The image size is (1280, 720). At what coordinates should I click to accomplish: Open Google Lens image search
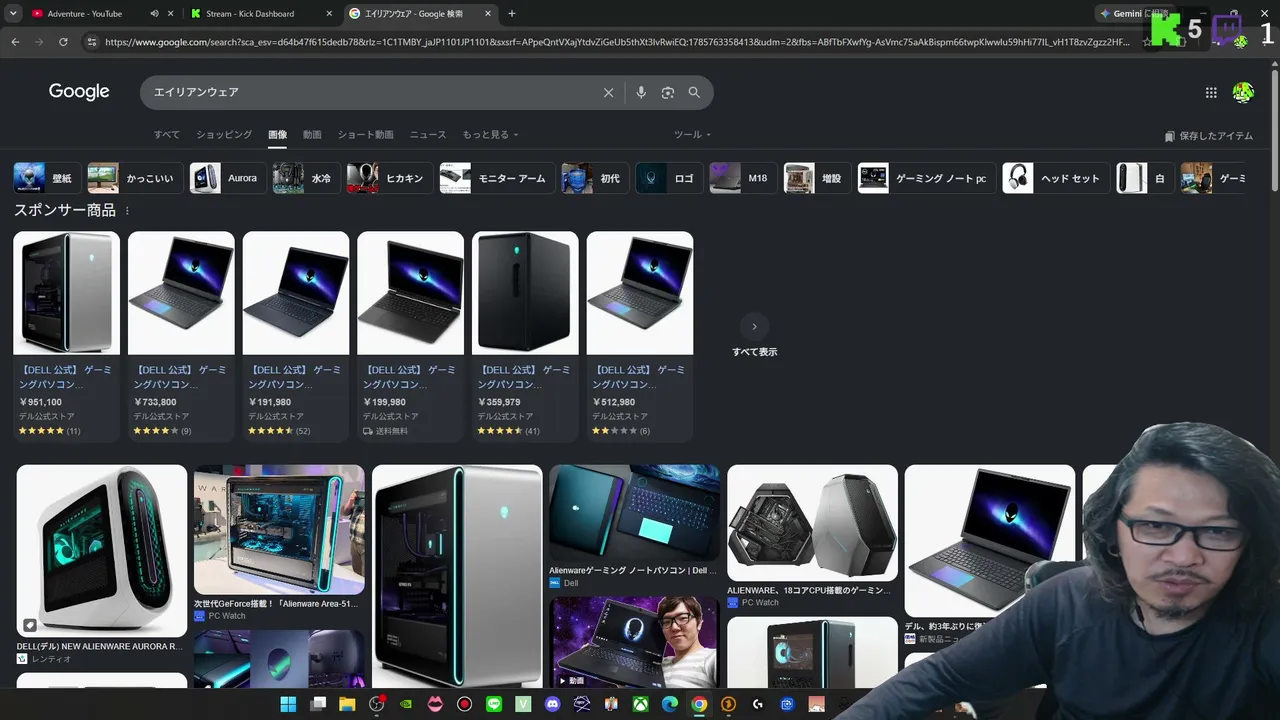[668, 92]
